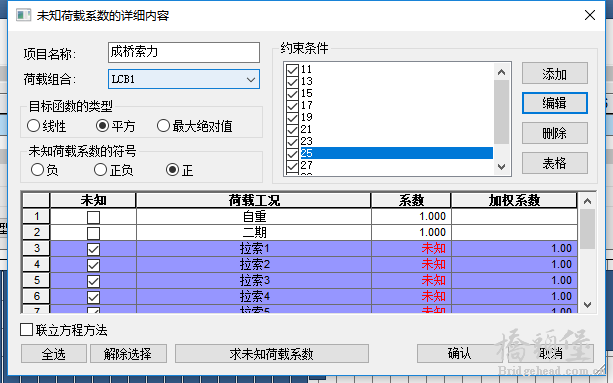Uncheck constraint 15 in the list
The height and width of the screenshot is (383, 613).
pyautogui.click(x=292, y=94)
